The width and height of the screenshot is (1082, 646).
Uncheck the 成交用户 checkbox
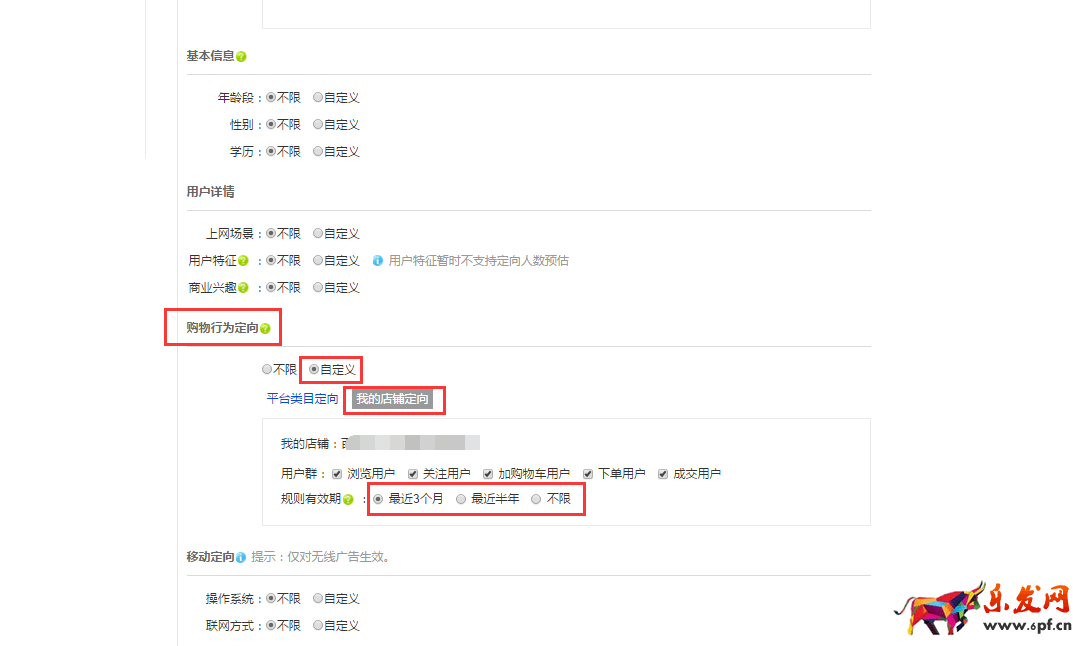coord(663,474)
